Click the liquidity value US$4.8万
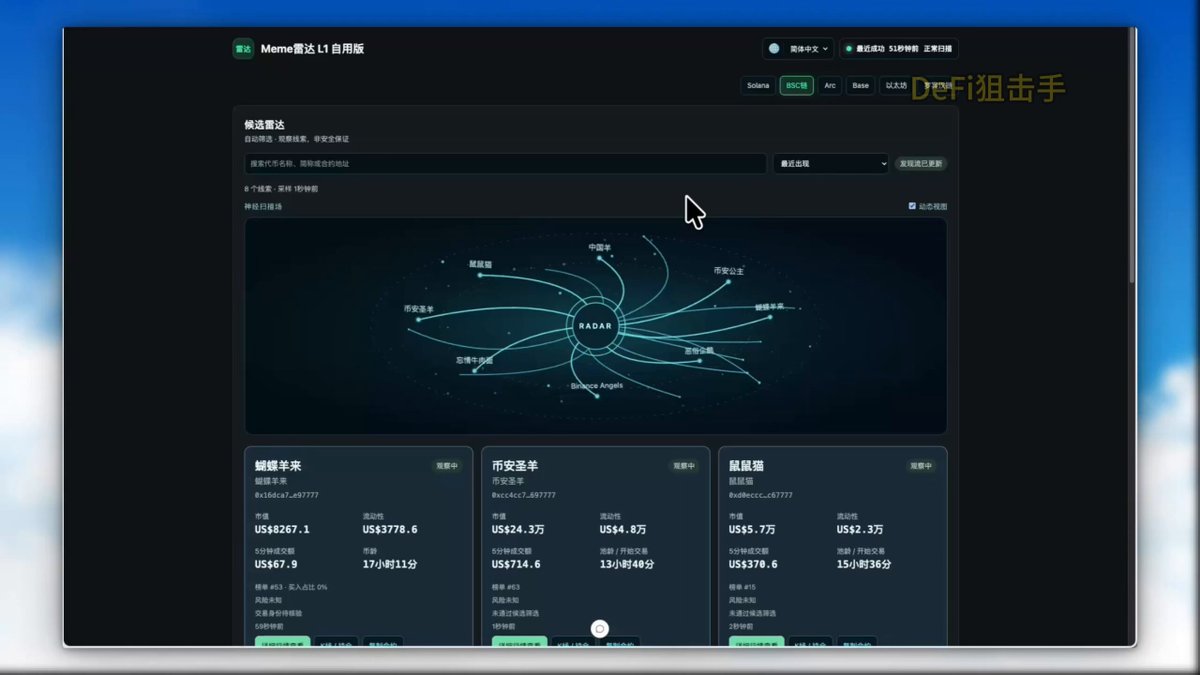The height and width of the screenshot is (675, 1200). click(623, 529)
